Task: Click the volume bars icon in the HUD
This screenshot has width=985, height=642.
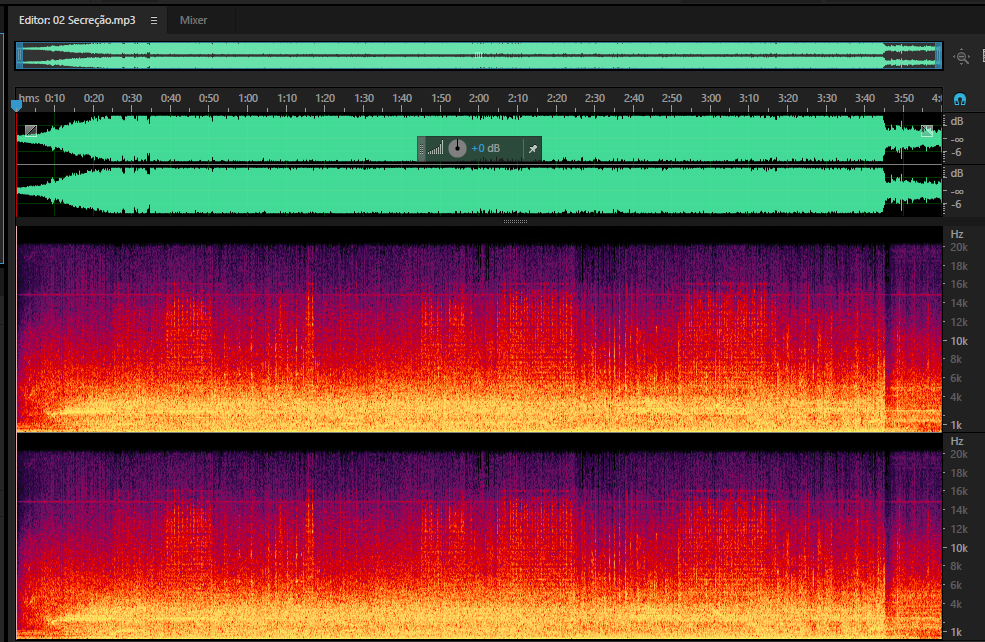Action: 435,148
